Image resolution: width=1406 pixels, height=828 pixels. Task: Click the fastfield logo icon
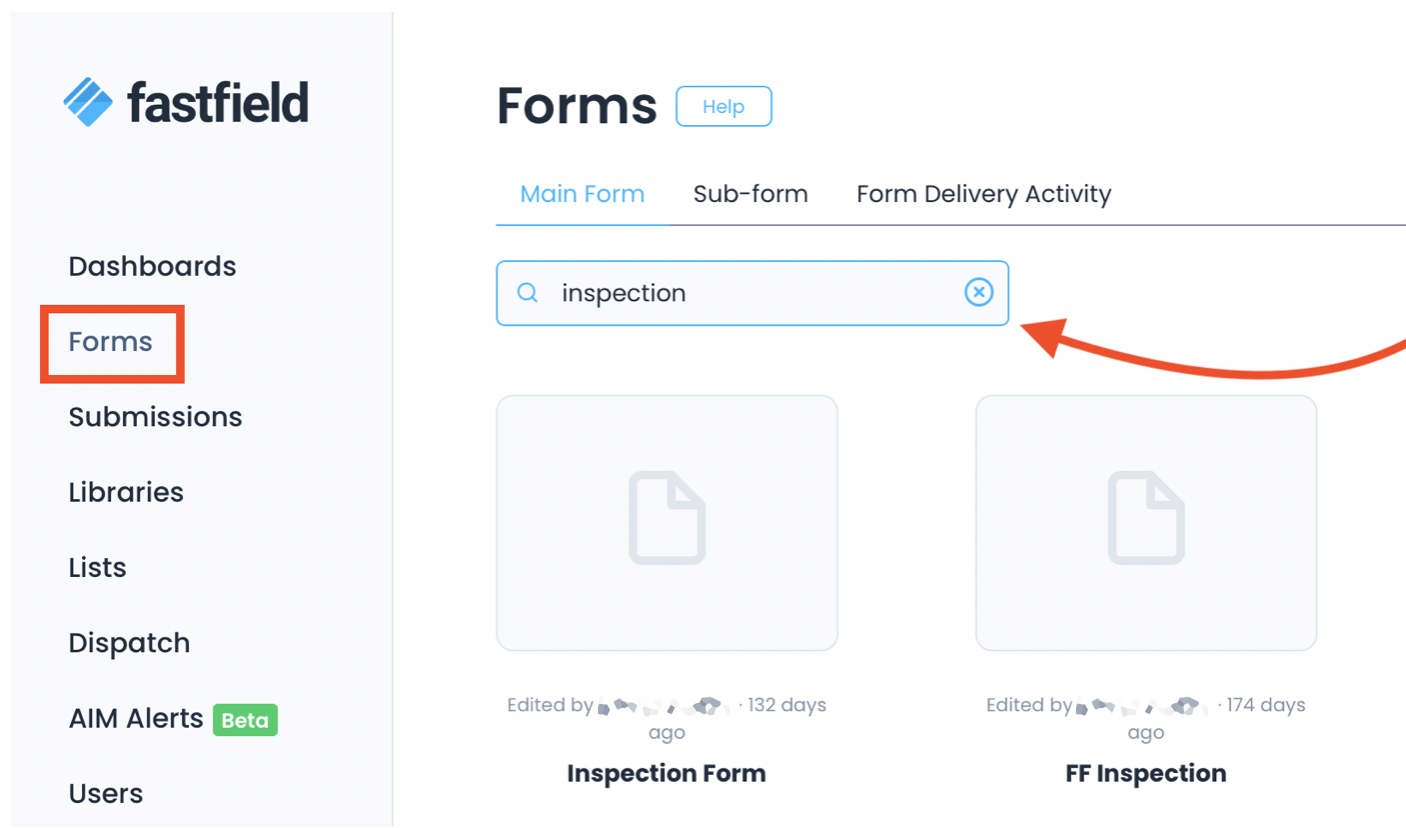point(88,102)
